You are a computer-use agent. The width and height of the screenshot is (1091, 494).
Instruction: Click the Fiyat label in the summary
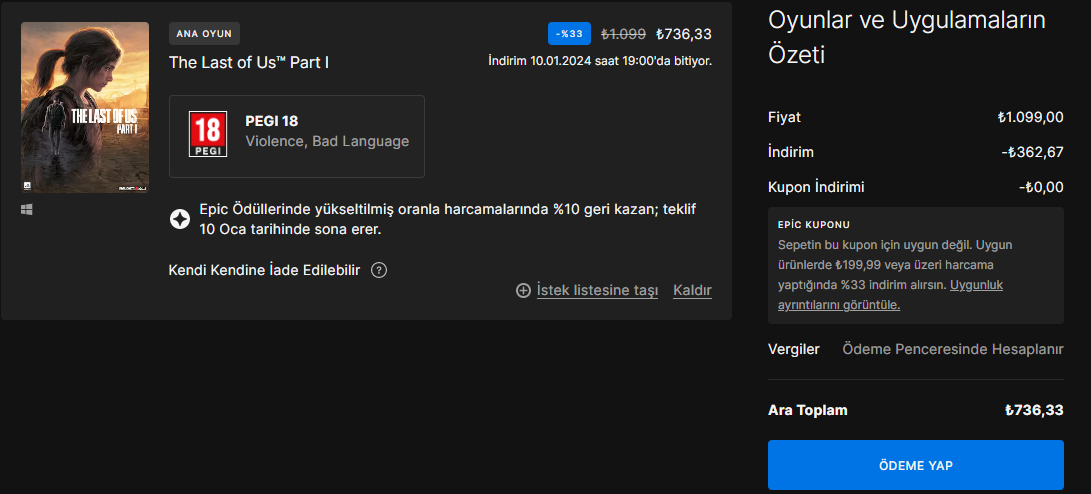click(x=784, y=118)
